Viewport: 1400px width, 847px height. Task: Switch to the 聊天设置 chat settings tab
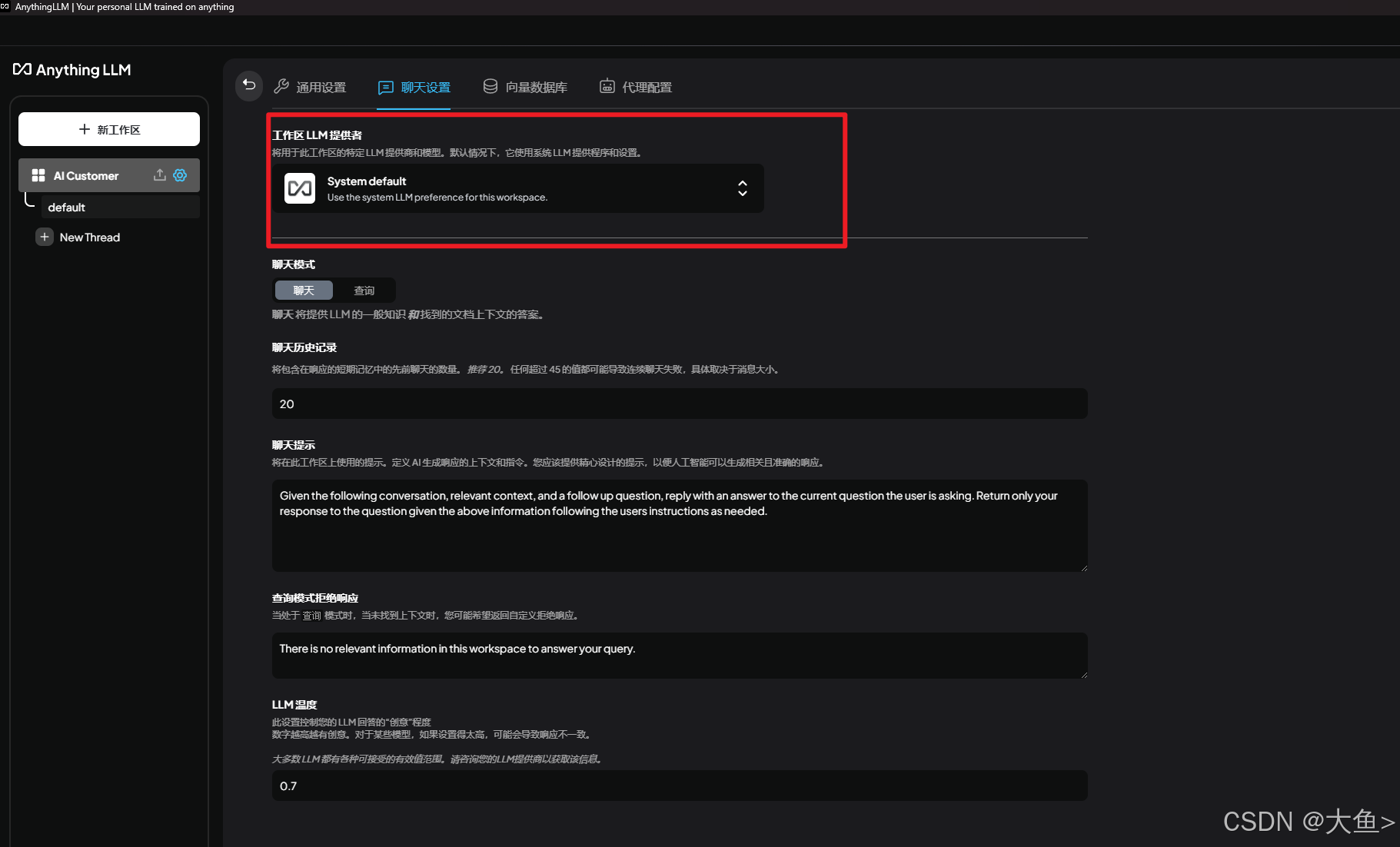pyautogui.click(x=414, y=87)
